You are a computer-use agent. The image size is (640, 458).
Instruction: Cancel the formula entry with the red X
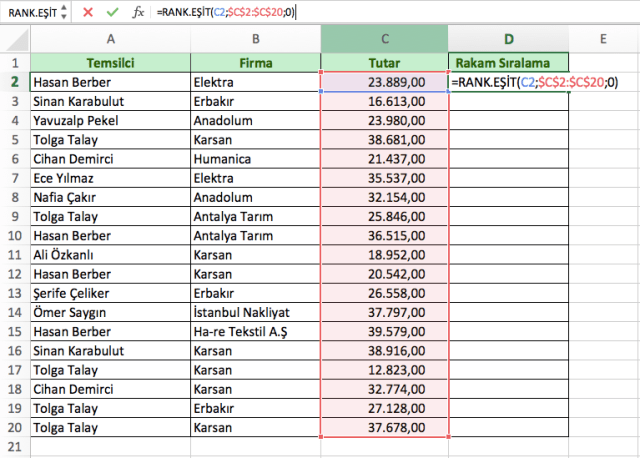point(88,12)
